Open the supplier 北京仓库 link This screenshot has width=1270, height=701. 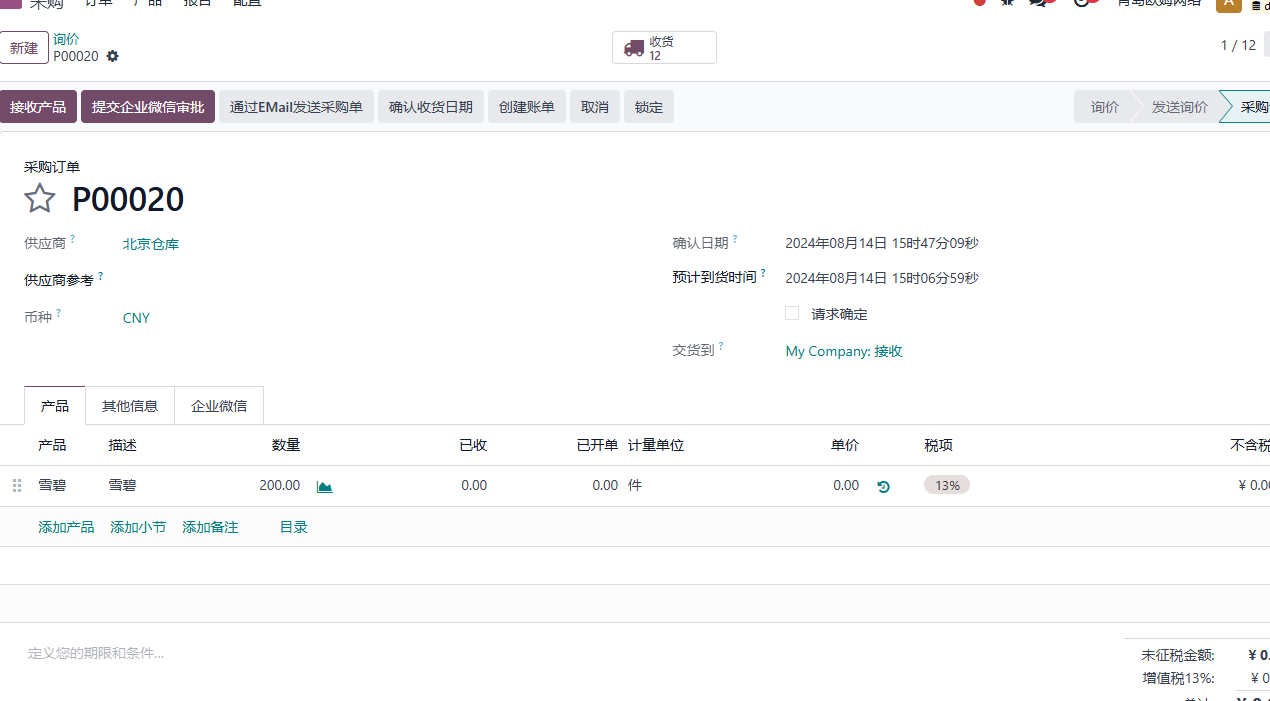click(x=151, y=244)
